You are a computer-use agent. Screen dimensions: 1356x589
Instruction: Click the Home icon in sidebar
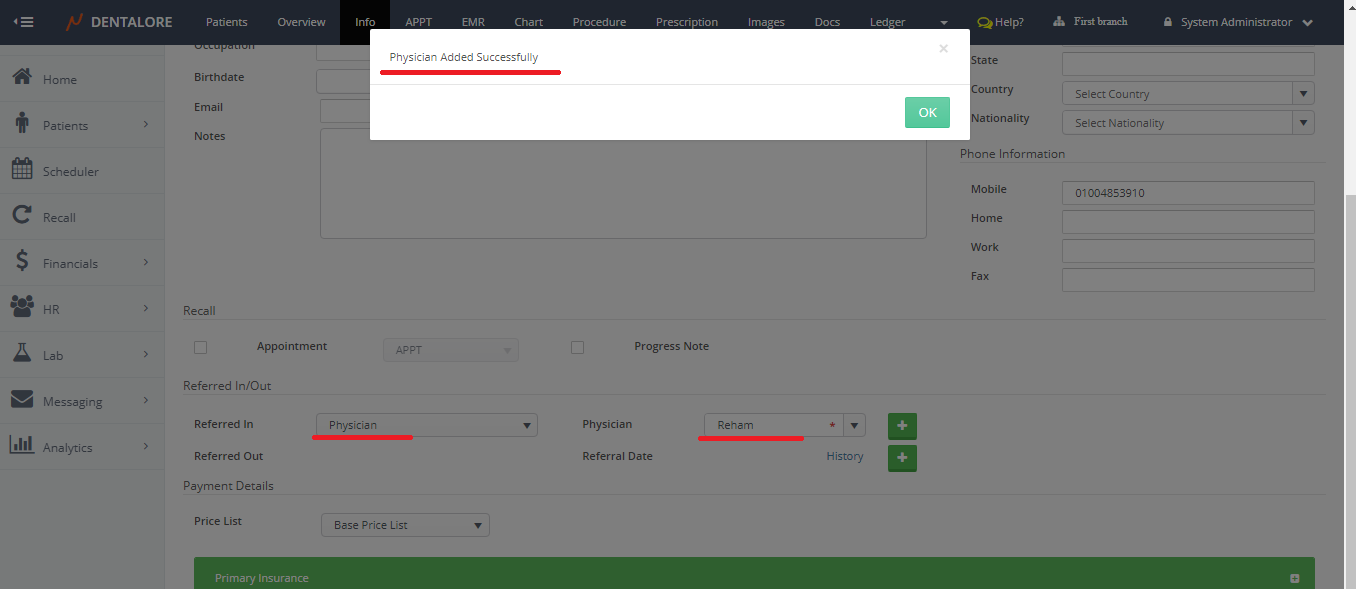(22, 78)
